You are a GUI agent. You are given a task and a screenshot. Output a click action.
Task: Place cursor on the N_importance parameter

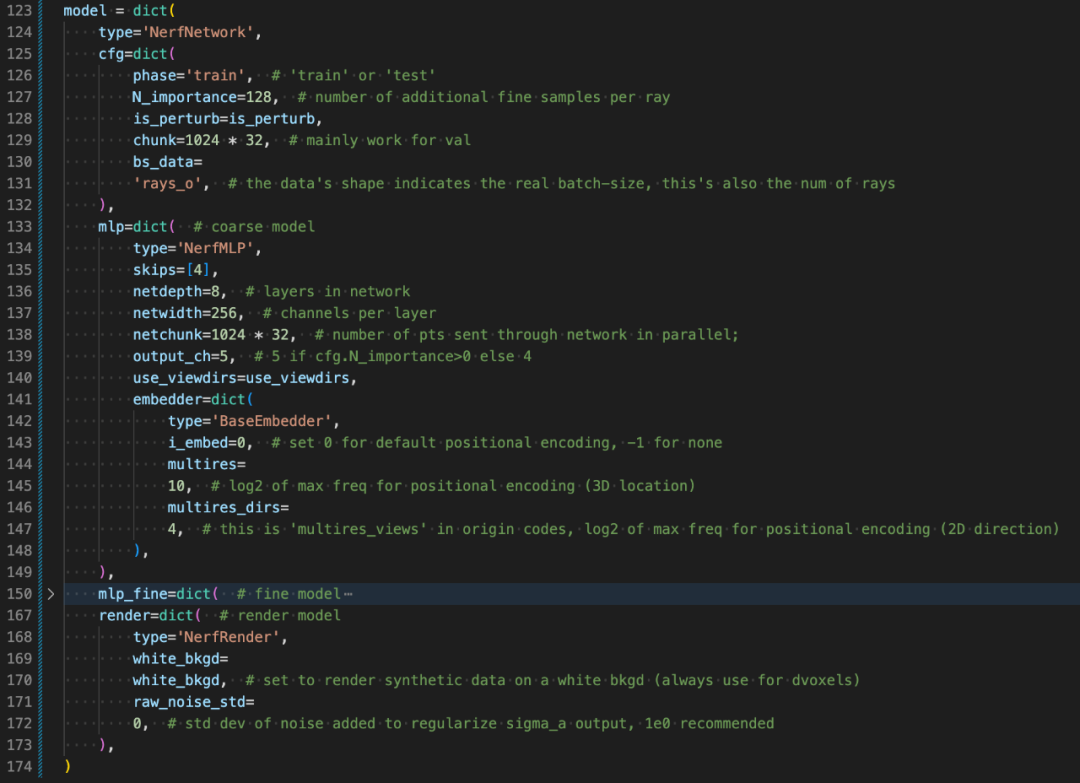[x=183, y=98]
